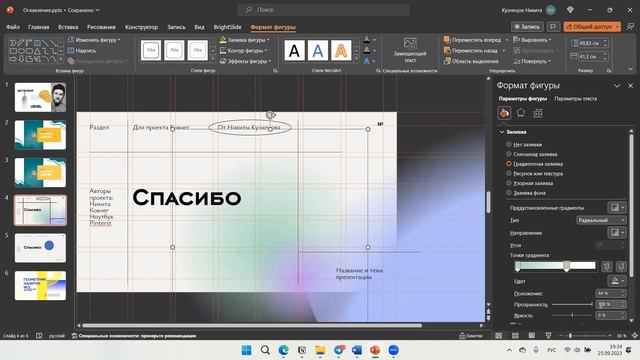Click the Pinterest link on slide

click(100, 223)
